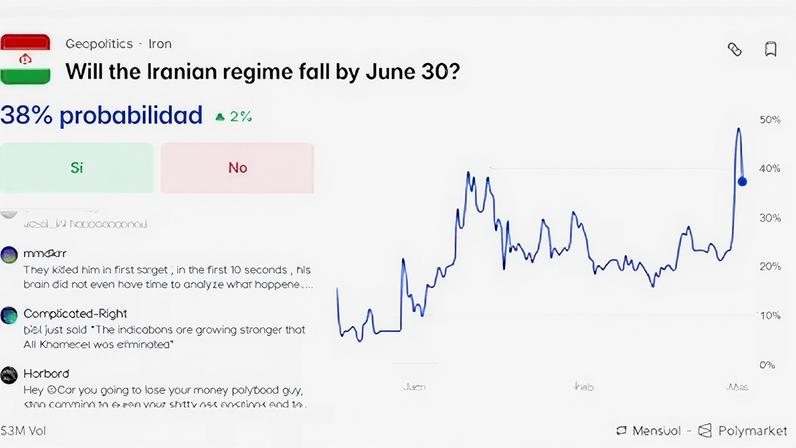796x448 pixels.
Task: Click the Polymarket logo icon
Action: pyautogui.click(x=706, y=431)
